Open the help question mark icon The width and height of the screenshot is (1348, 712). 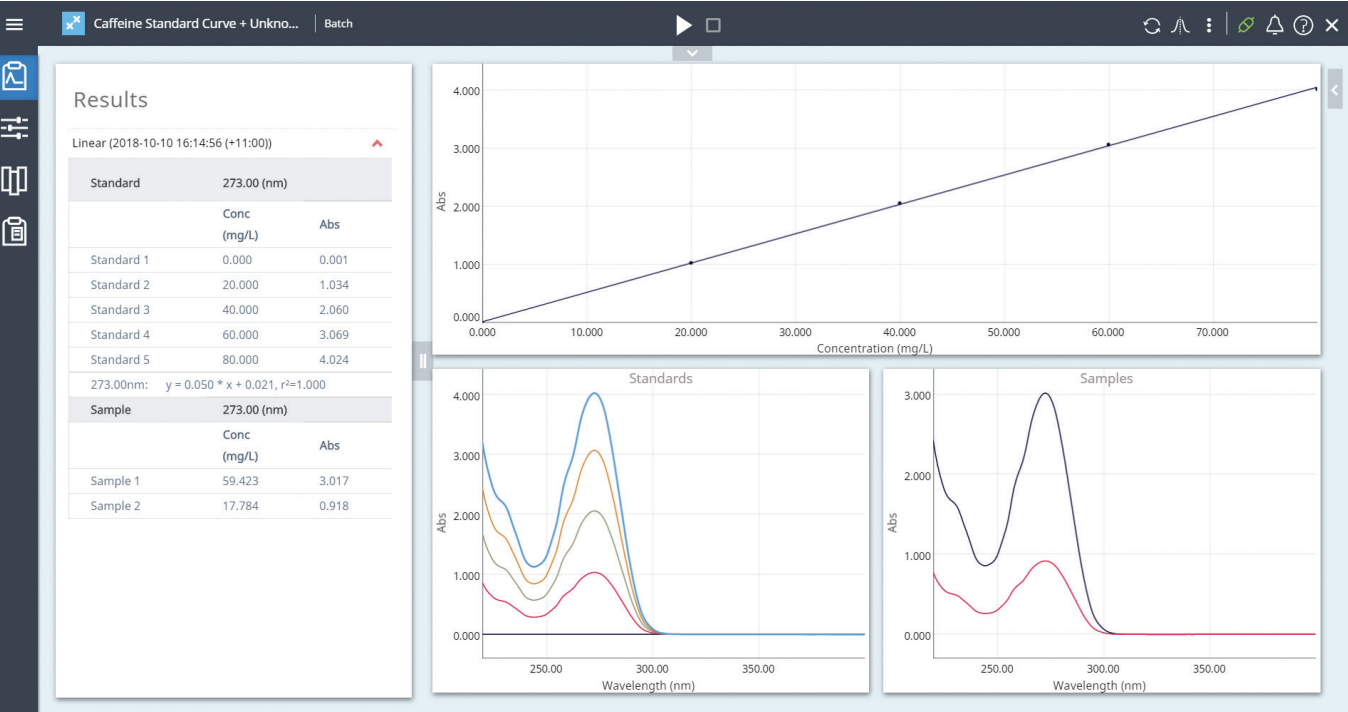[1303, 25]
